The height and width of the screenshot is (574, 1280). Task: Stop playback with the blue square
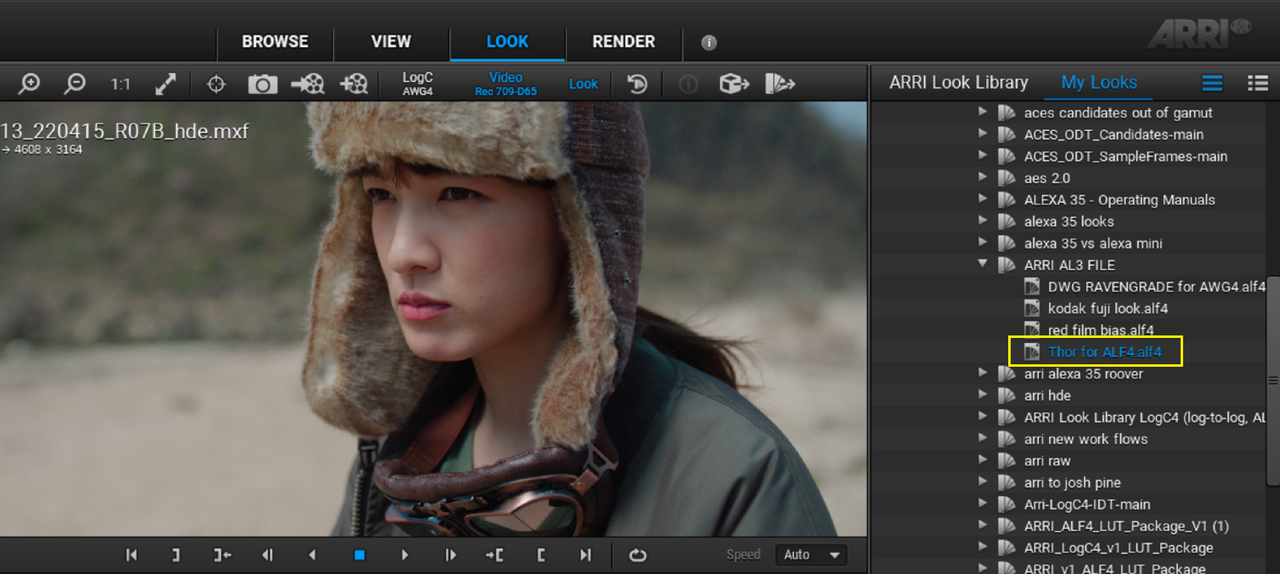pyautogui.click(x=359, y=555)
